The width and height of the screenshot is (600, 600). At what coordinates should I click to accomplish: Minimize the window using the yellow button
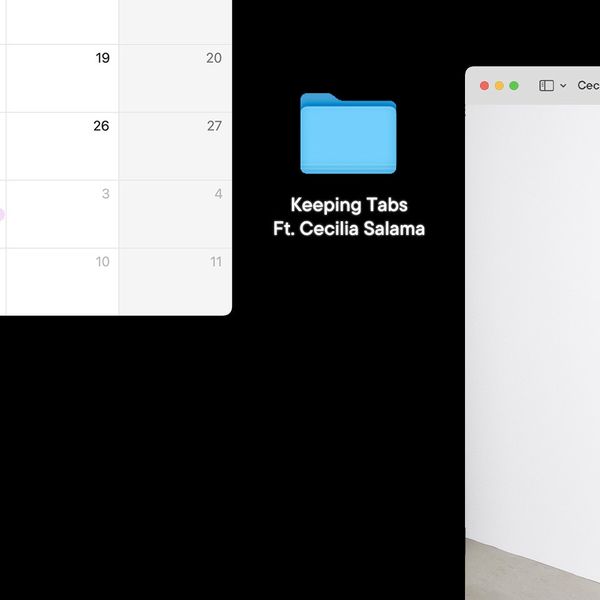point(499,85)
